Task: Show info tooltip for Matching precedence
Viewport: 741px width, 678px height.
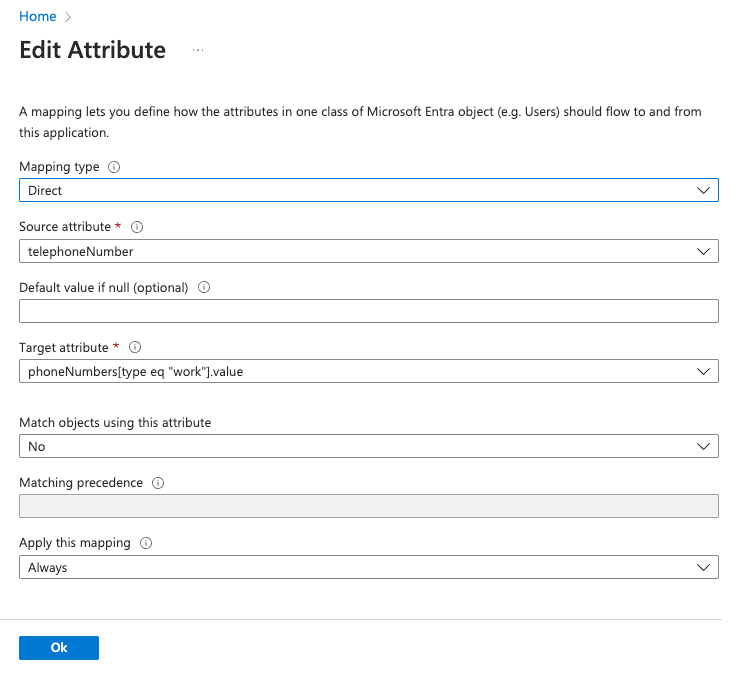Action: [158, 483]
